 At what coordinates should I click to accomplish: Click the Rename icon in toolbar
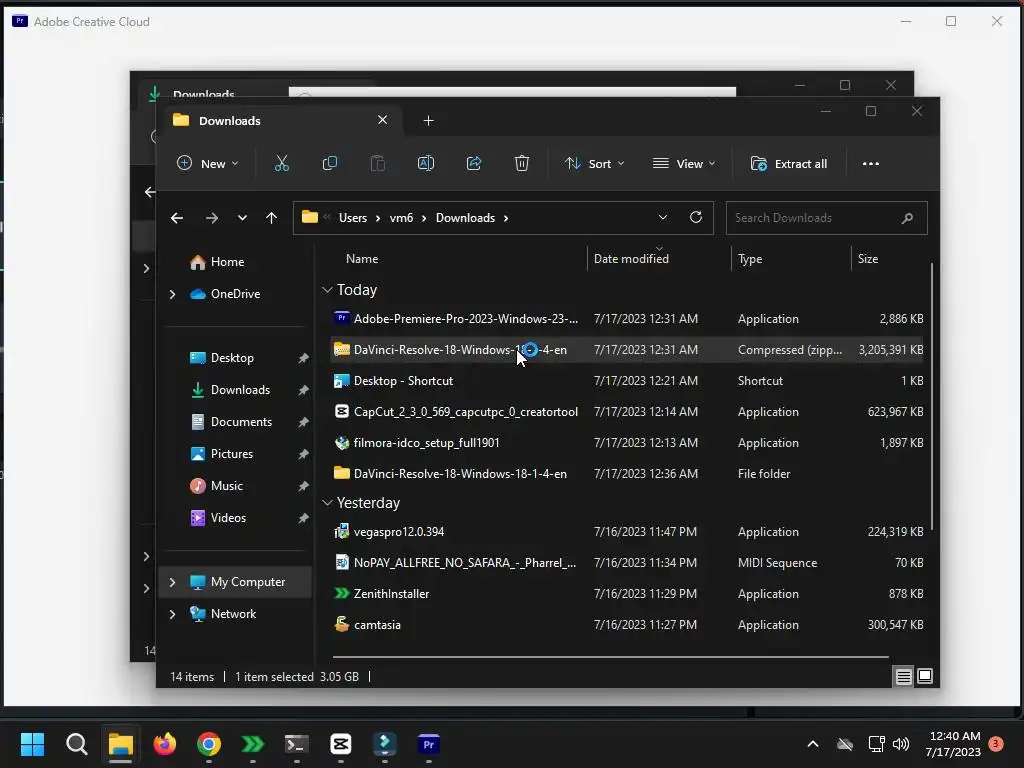426,163
